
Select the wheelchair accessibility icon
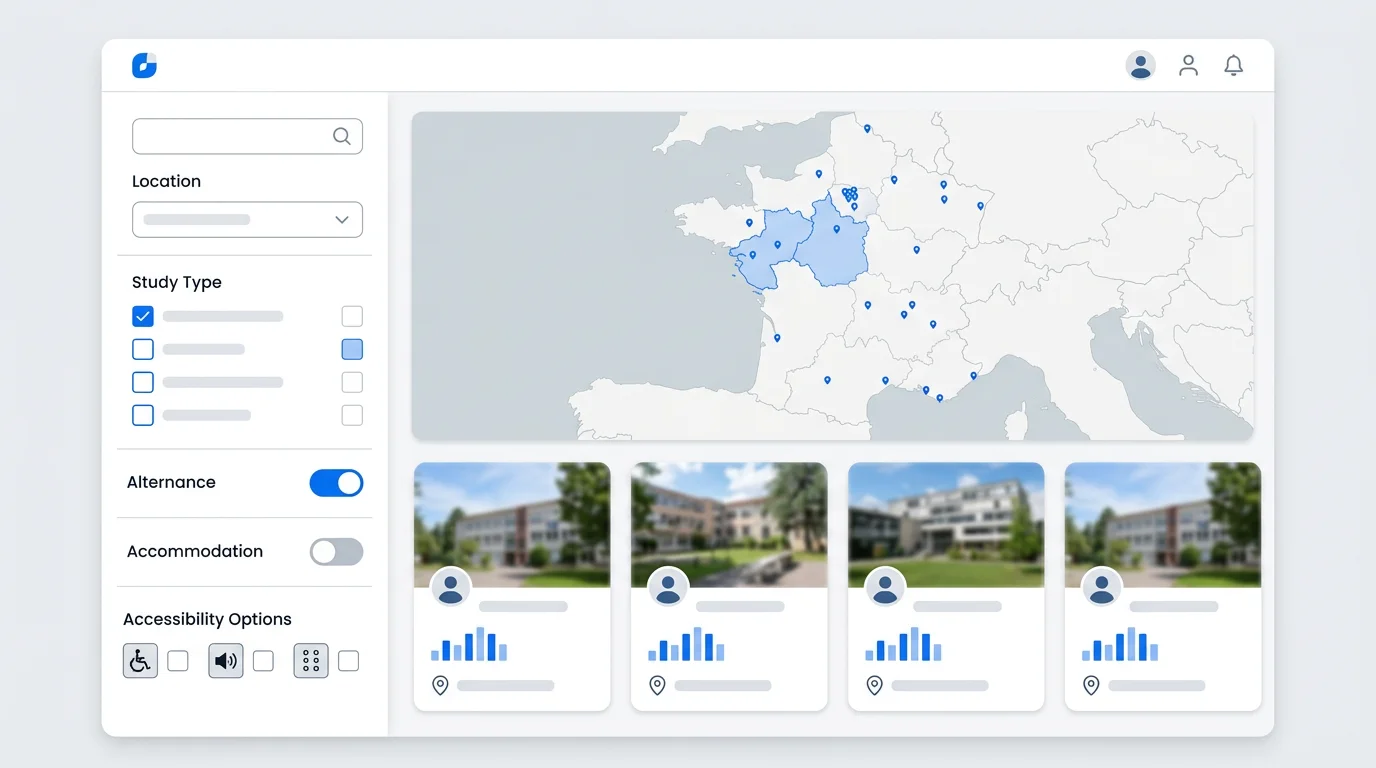point(140,660)
